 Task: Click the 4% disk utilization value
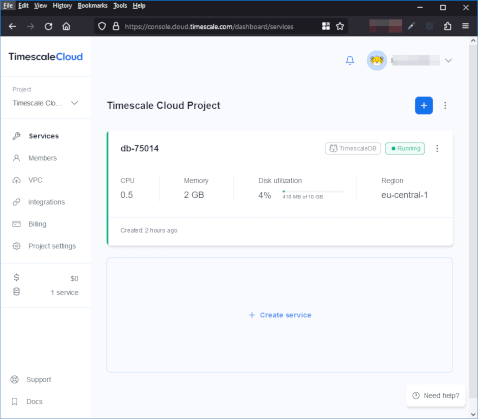[265, 195]
